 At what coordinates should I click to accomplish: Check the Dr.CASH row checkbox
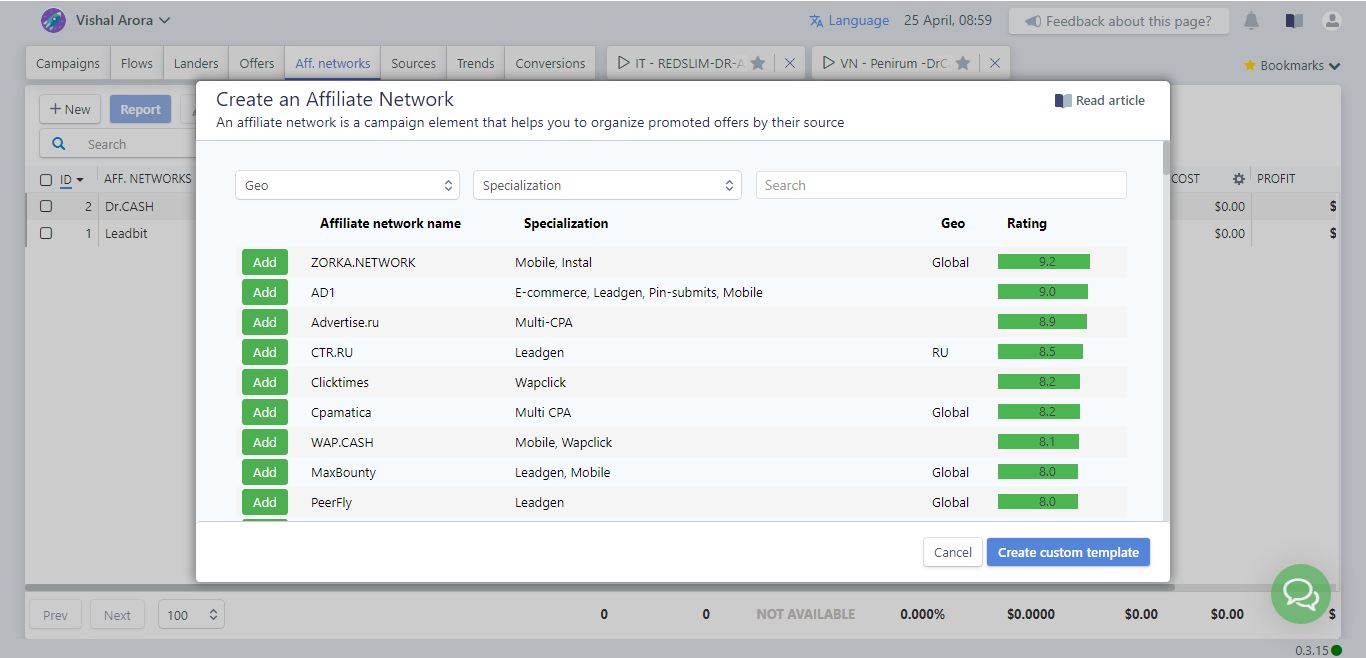[x=46, y=206]
